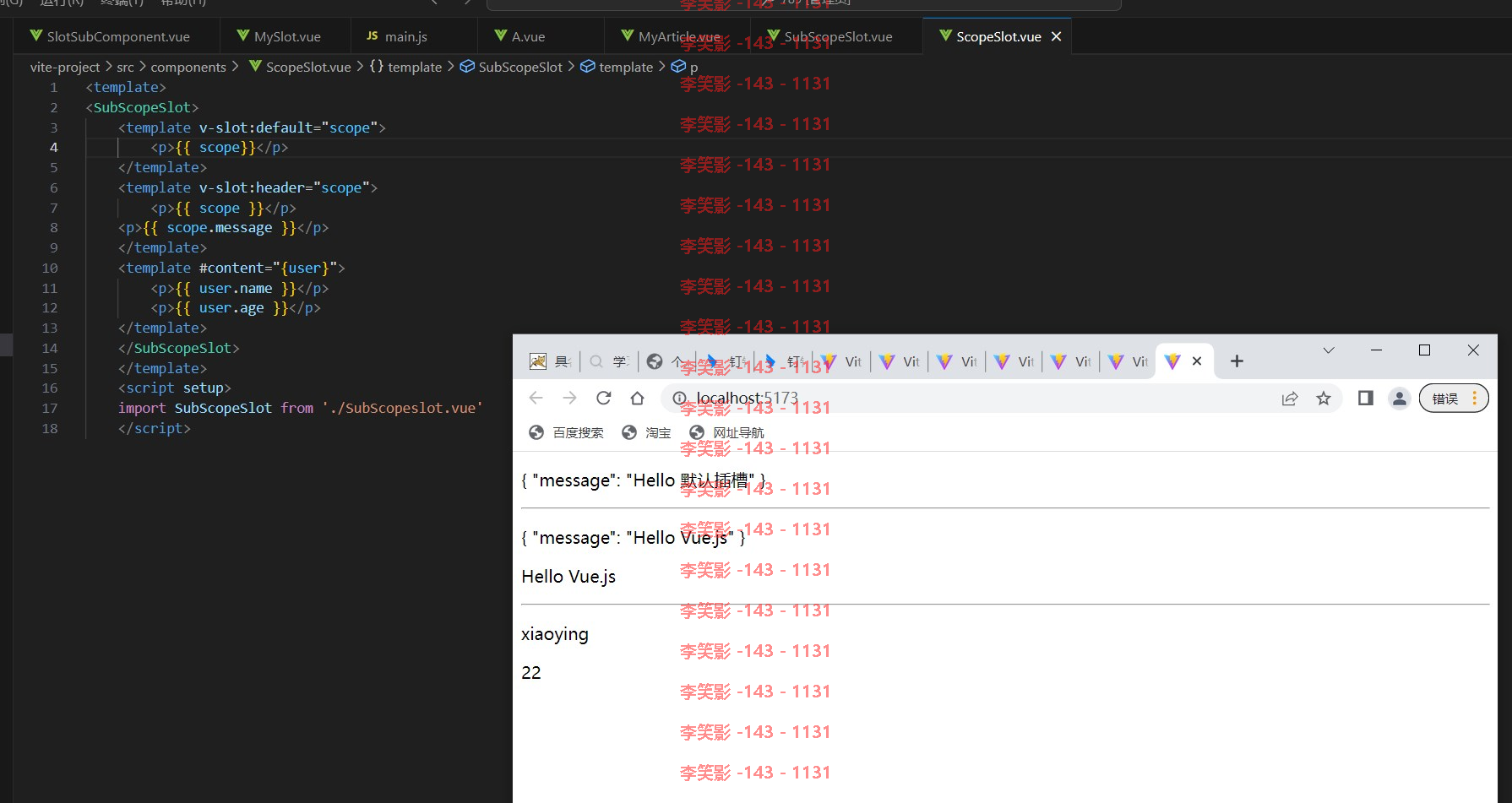
Task: Switch to the A.vue editor tab
Action: pos(520,36)
